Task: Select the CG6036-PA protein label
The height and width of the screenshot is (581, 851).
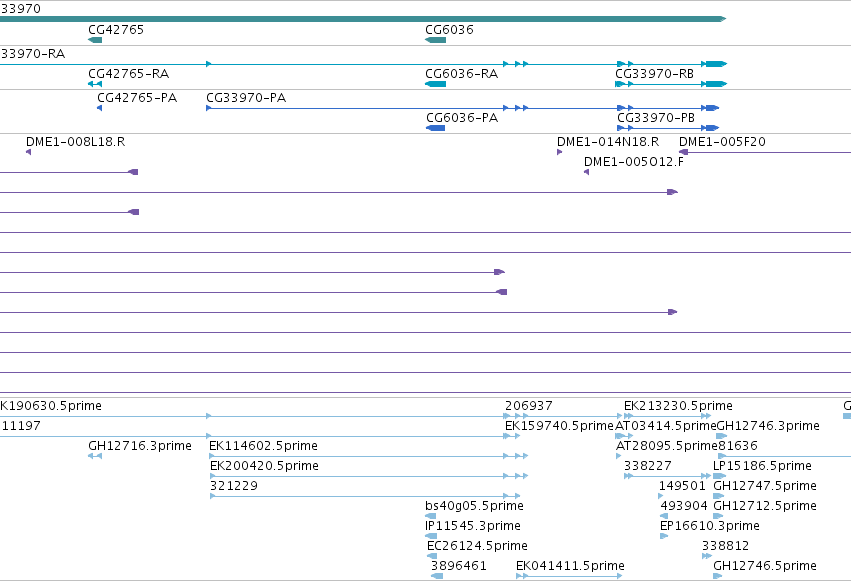Action: [x=462, y=118]
